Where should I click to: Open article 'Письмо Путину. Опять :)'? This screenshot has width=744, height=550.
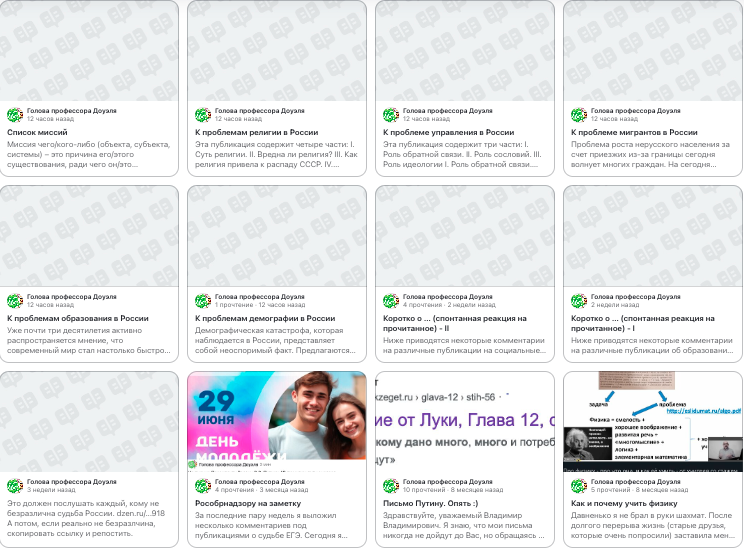pos(430,503)
